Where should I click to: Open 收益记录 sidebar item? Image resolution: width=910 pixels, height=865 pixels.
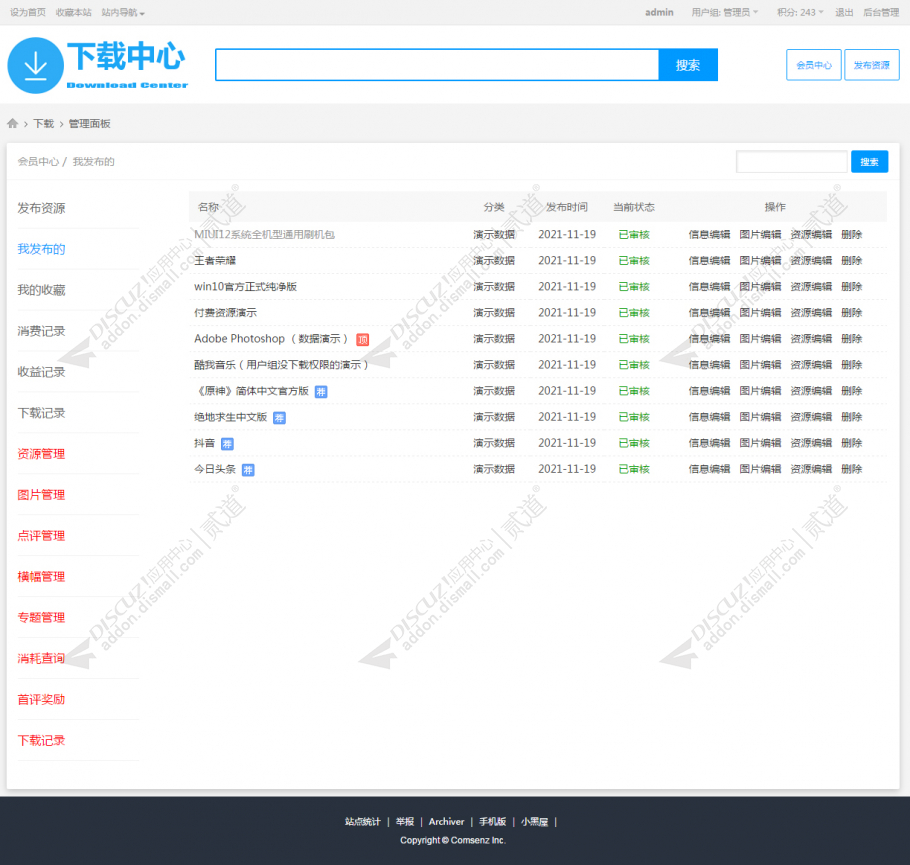41,372
